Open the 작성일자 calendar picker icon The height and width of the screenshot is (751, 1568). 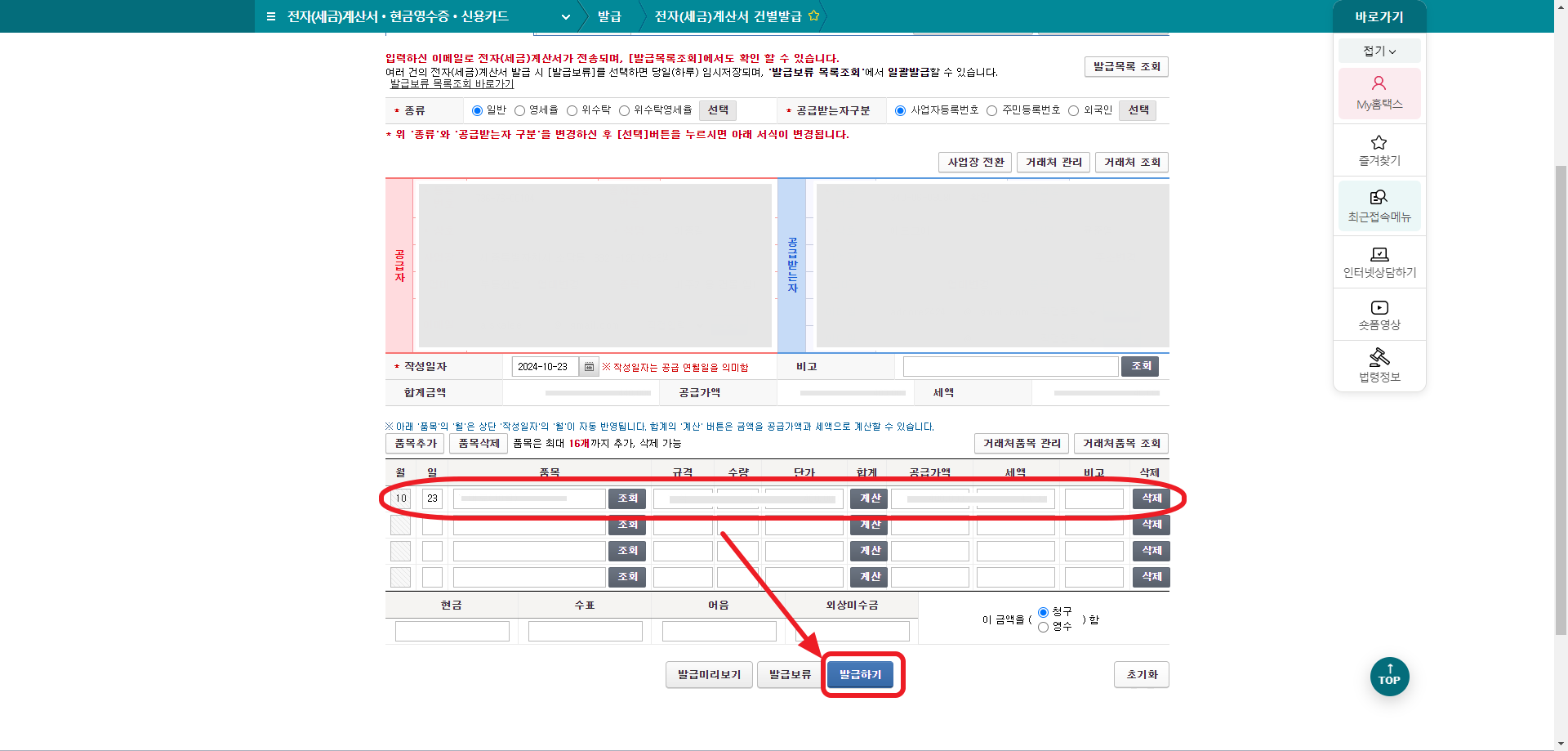(x=589, y=367)
